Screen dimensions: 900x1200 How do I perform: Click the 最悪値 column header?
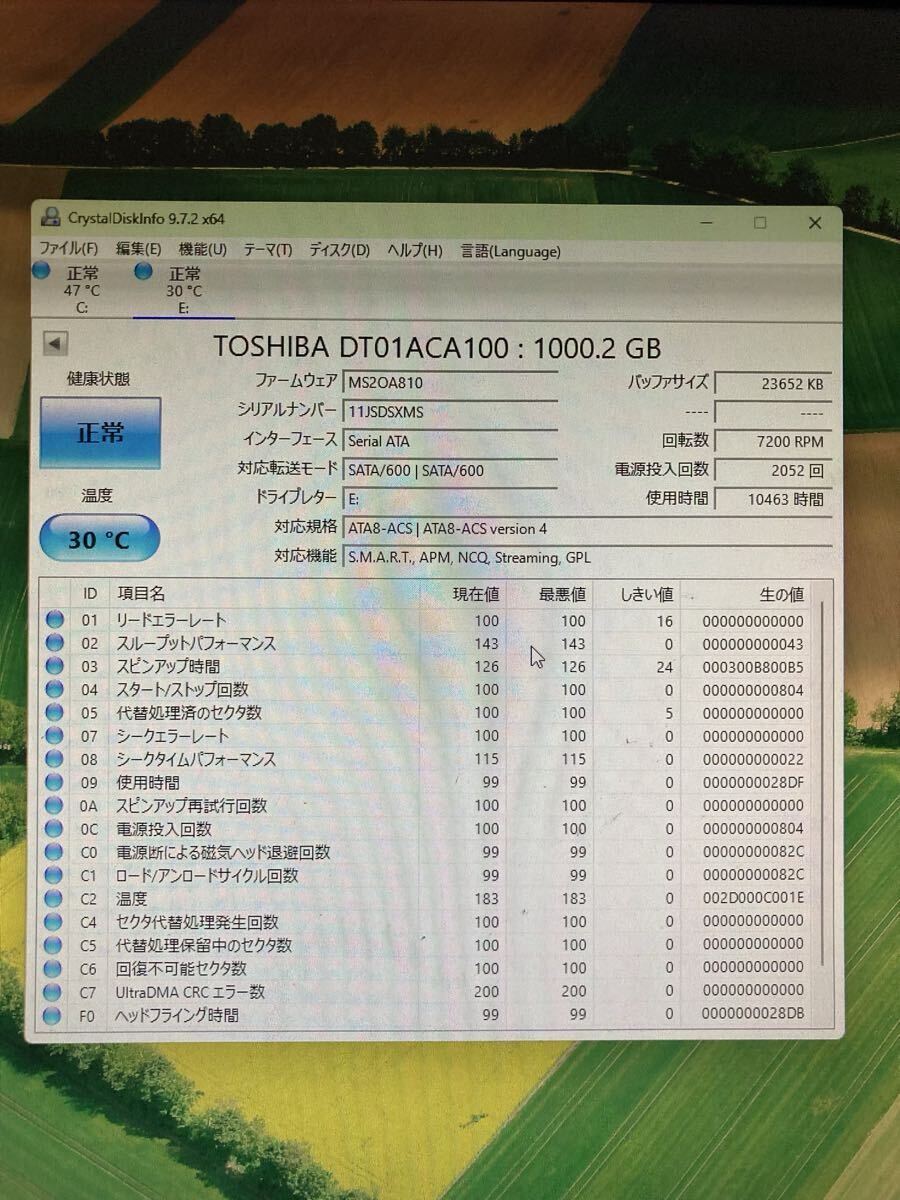pos(561,594)
